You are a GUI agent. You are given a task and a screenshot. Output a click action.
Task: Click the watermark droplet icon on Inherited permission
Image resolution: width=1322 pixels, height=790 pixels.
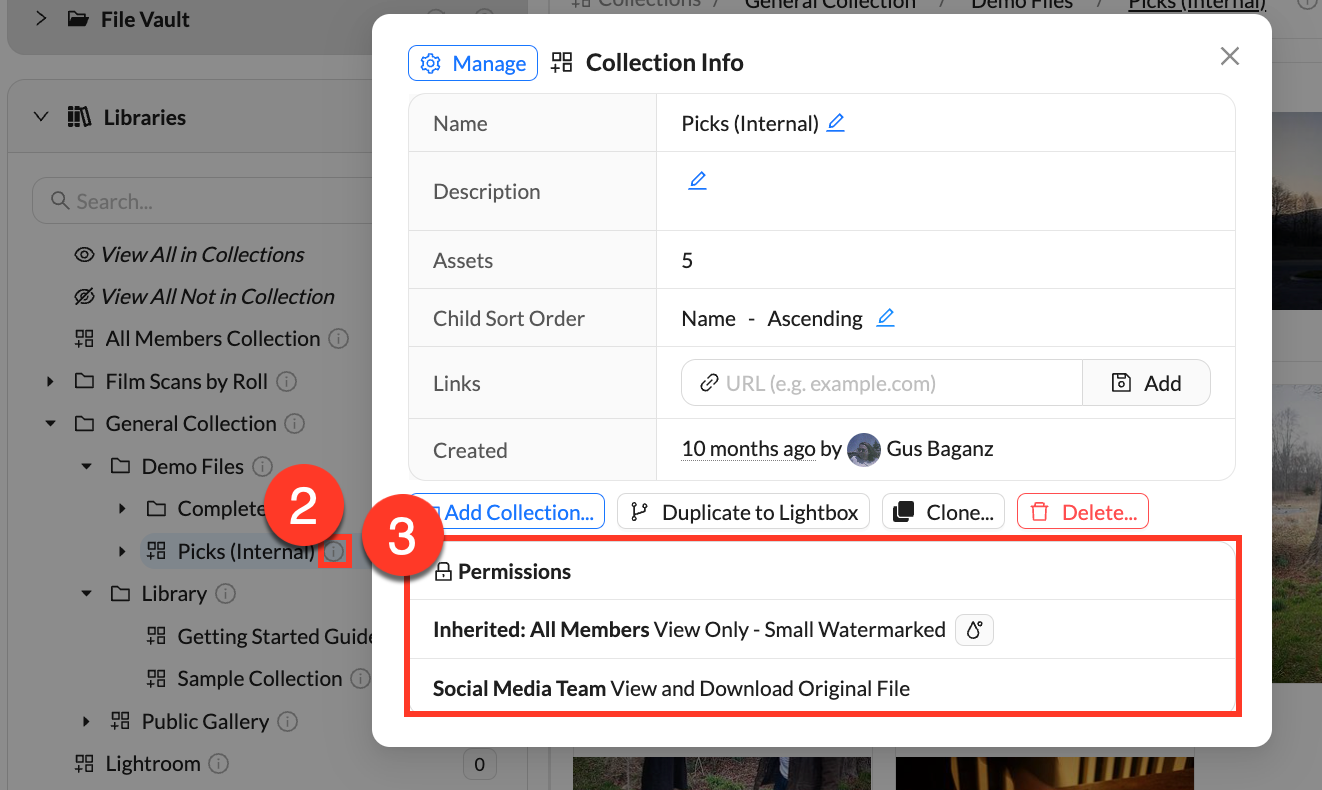point(973,630)
